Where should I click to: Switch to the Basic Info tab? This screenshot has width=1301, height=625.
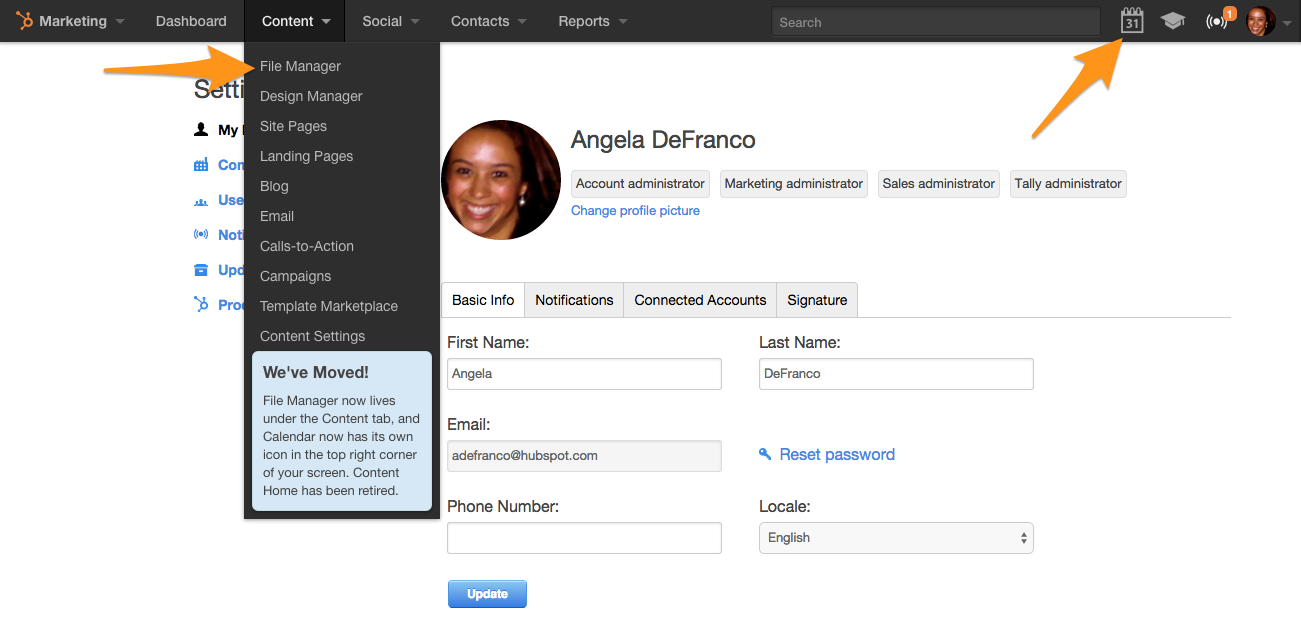[483, 300]
